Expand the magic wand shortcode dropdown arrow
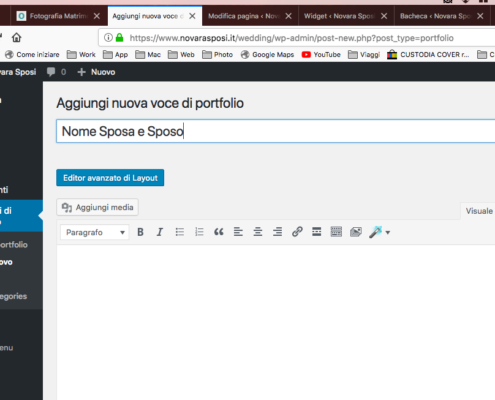 388,233
